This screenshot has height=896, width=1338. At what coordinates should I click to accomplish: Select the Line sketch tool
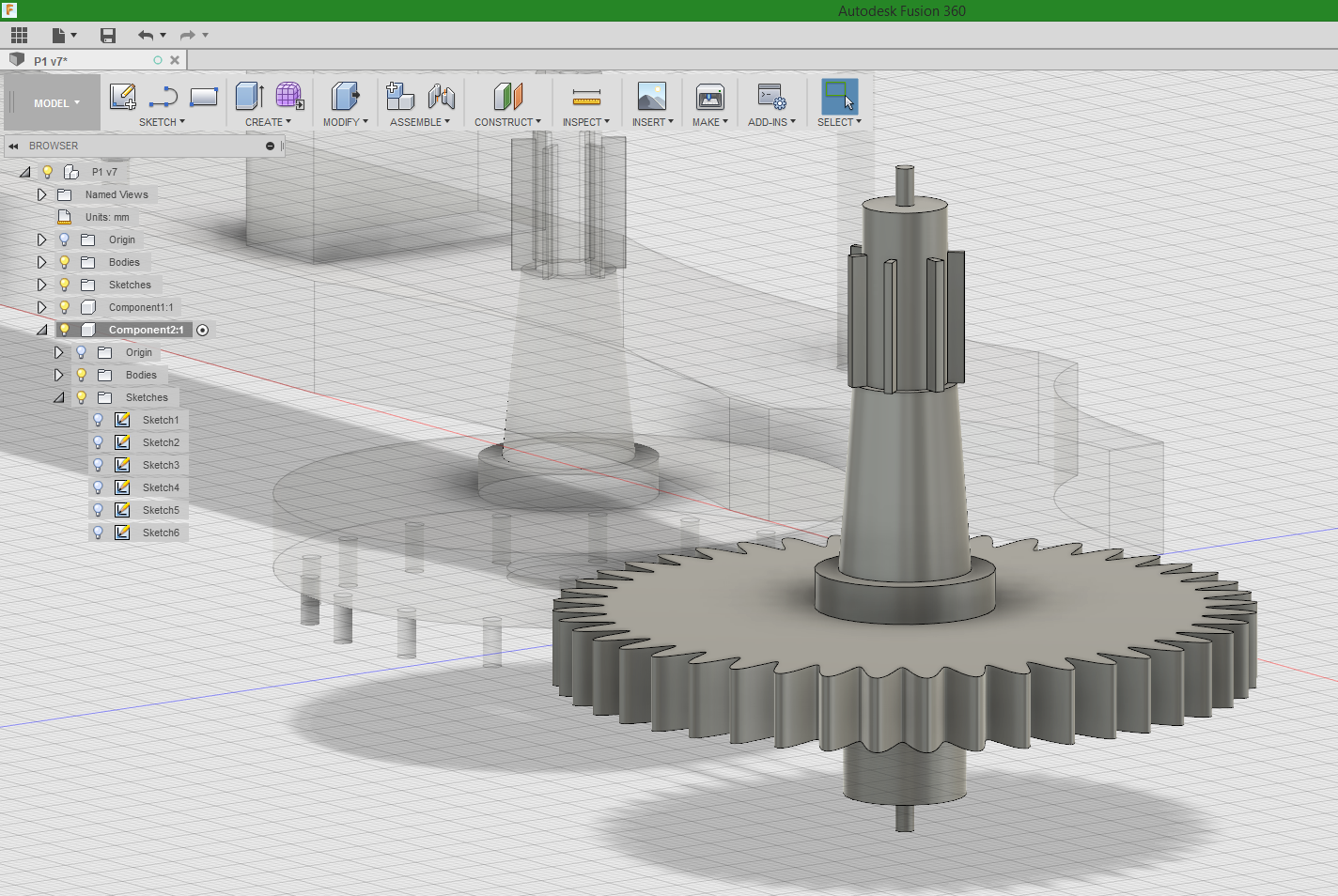click(163, 97)
